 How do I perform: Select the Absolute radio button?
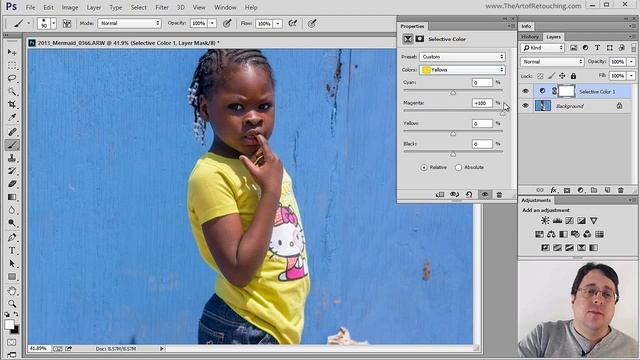click(x=458, y=167)
